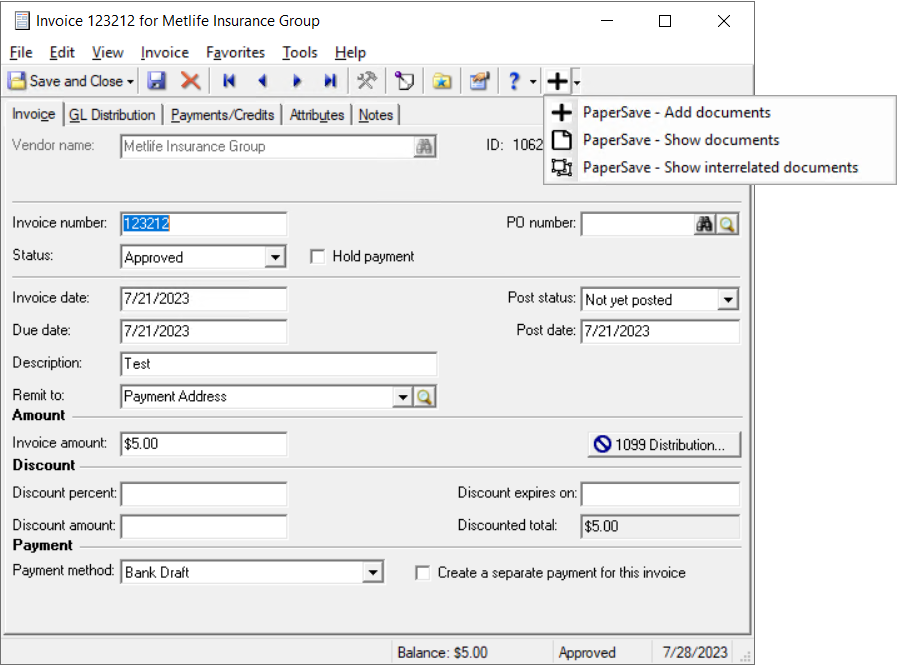Click the blue question mark help icon

point(515,81)
